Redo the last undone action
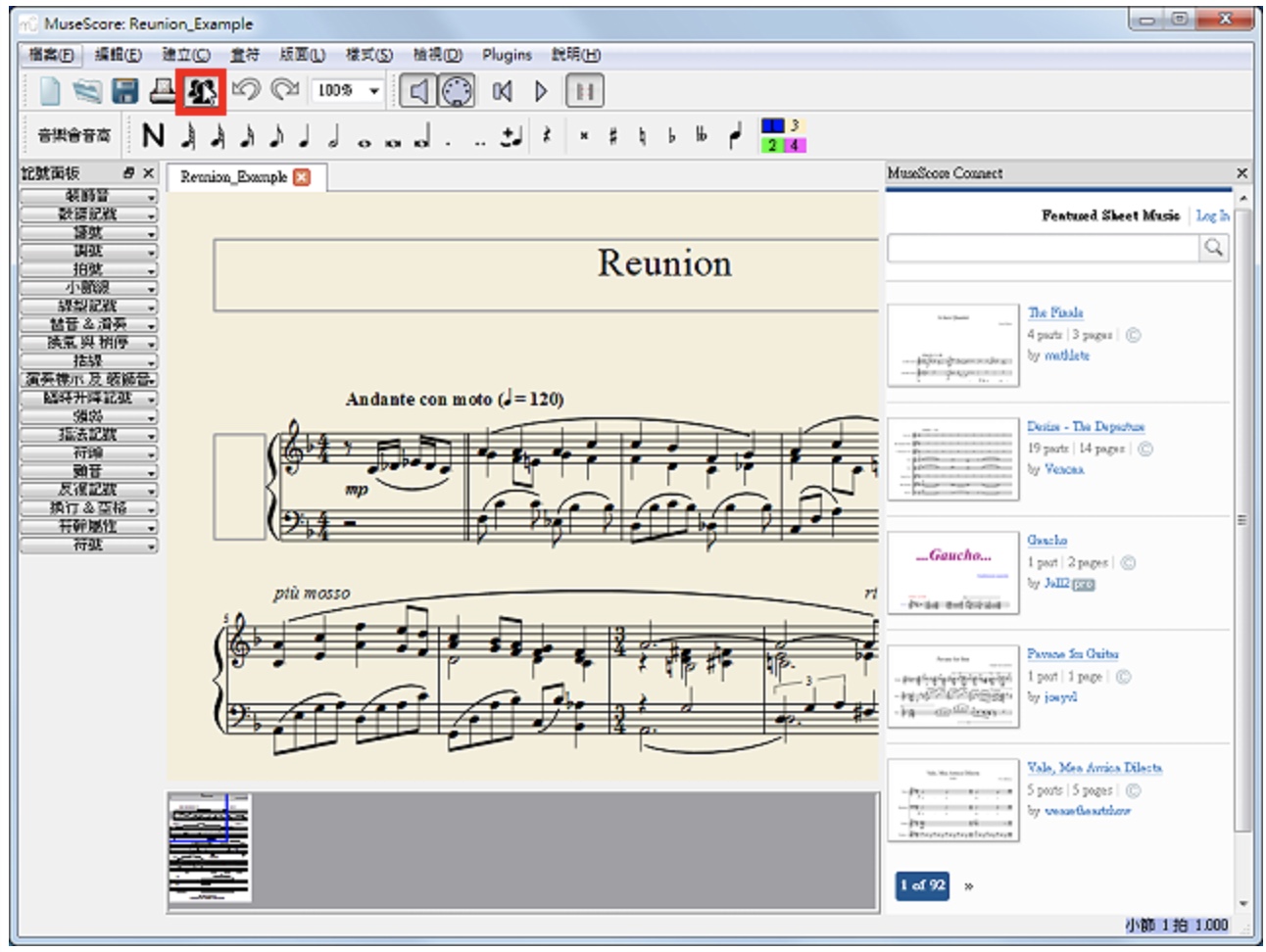The width and height of the screenshot is (1266, 952). coord(284,91)
